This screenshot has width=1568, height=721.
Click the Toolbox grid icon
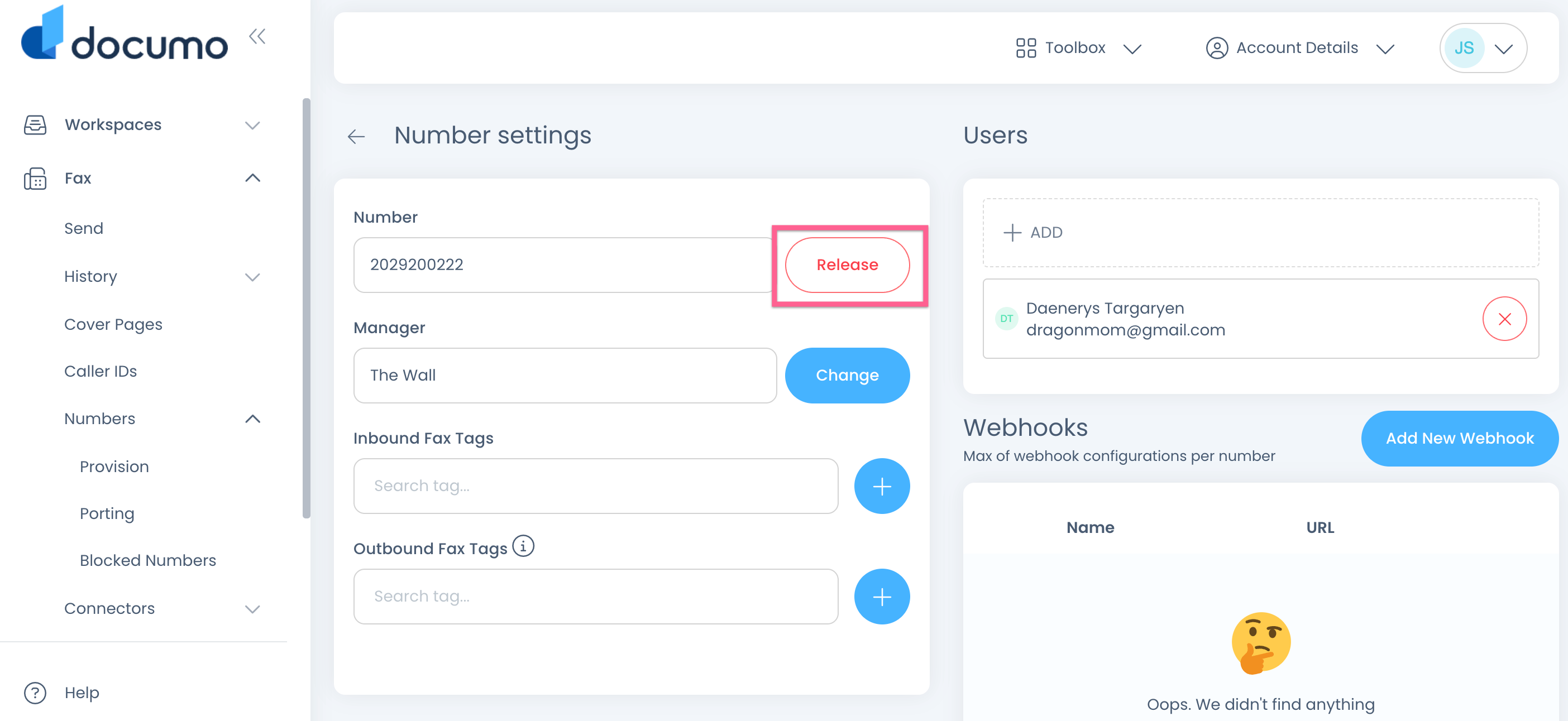click(1026, 48)
